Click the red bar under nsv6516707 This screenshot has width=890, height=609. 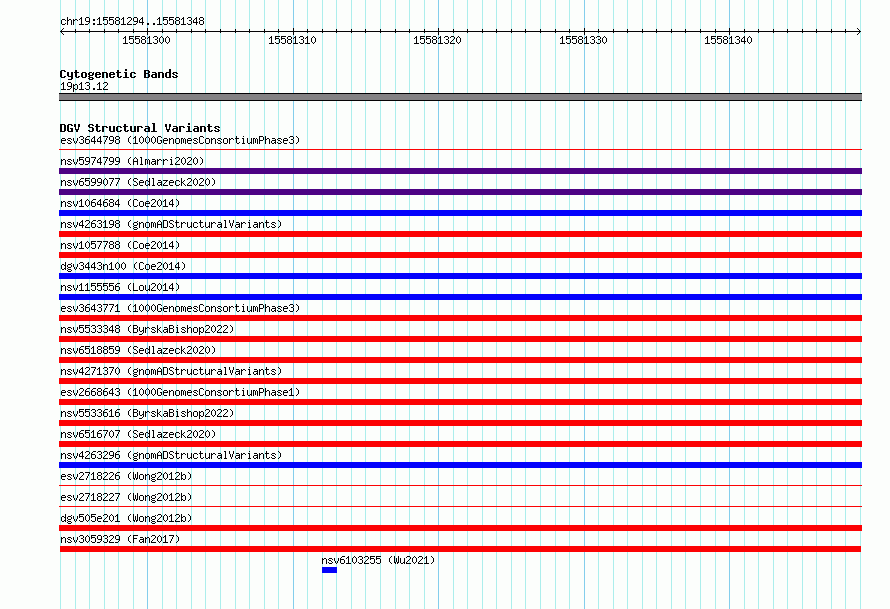click(x=460, y=444)
